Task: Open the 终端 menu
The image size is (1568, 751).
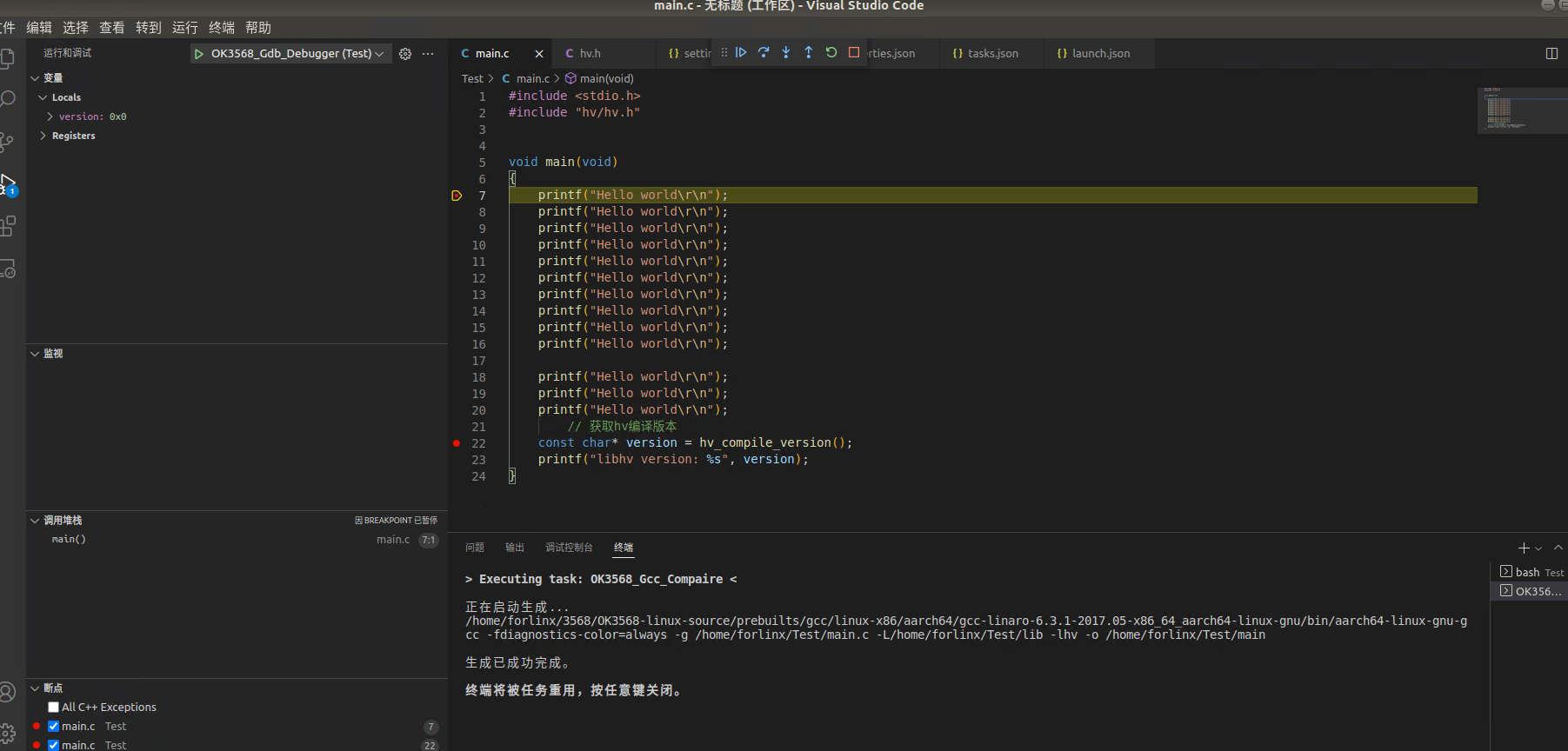Action: (x=222, y=28)
